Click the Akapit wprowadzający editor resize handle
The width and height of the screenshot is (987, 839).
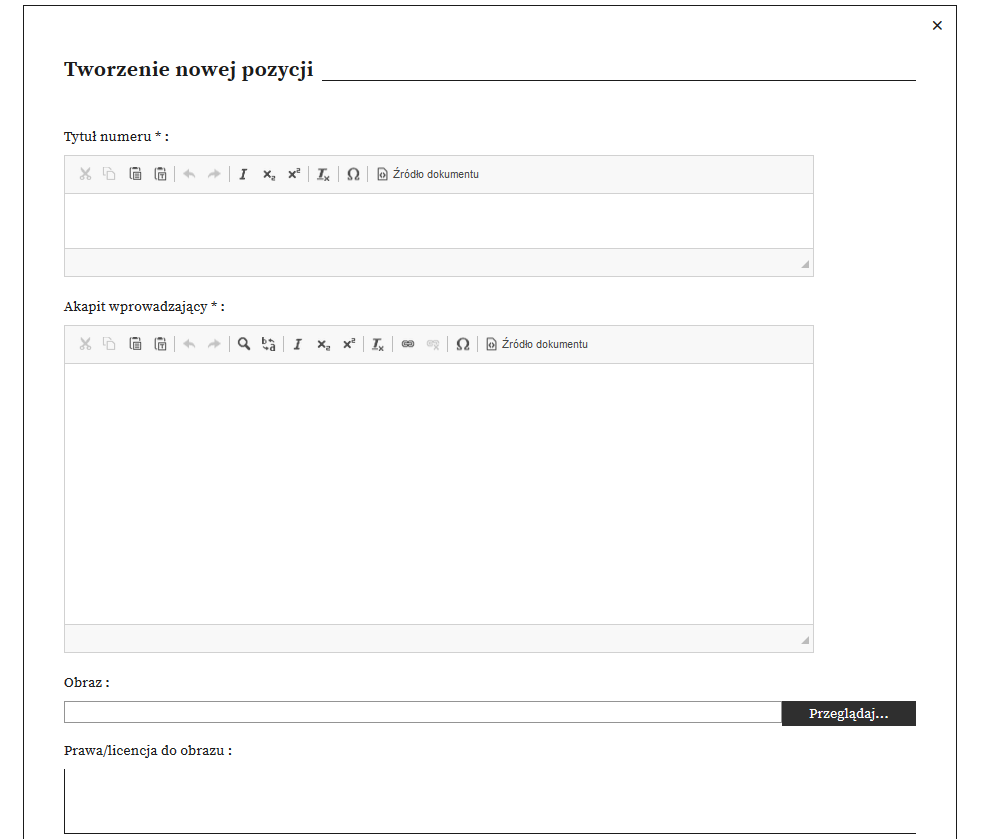point(805,640)
